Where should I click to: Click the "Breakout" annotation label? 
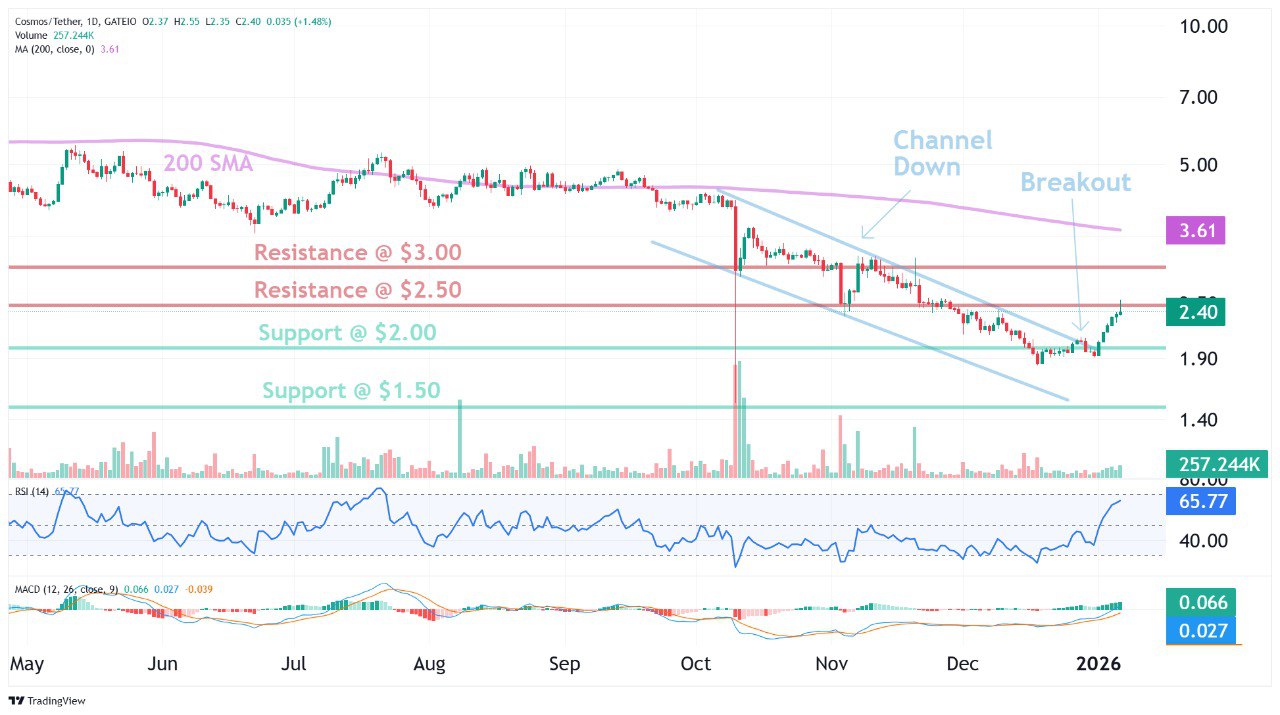(1075, 182)
